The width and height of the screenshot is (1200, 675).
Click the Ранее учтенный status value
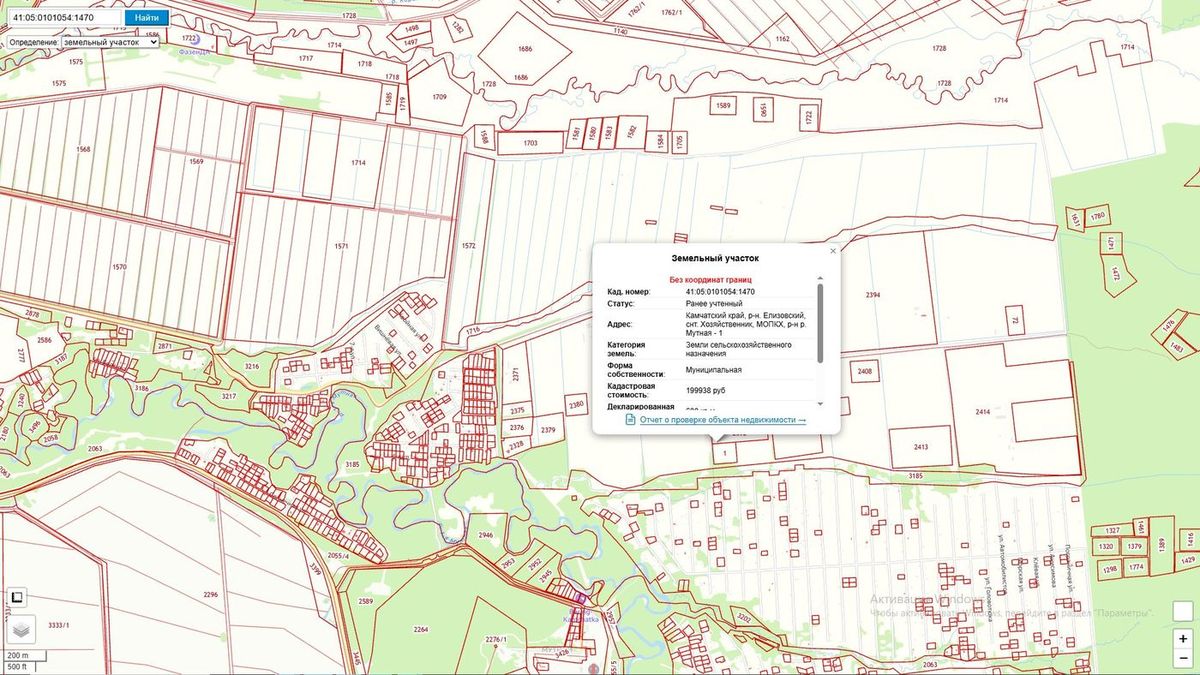tap(714, 303)
